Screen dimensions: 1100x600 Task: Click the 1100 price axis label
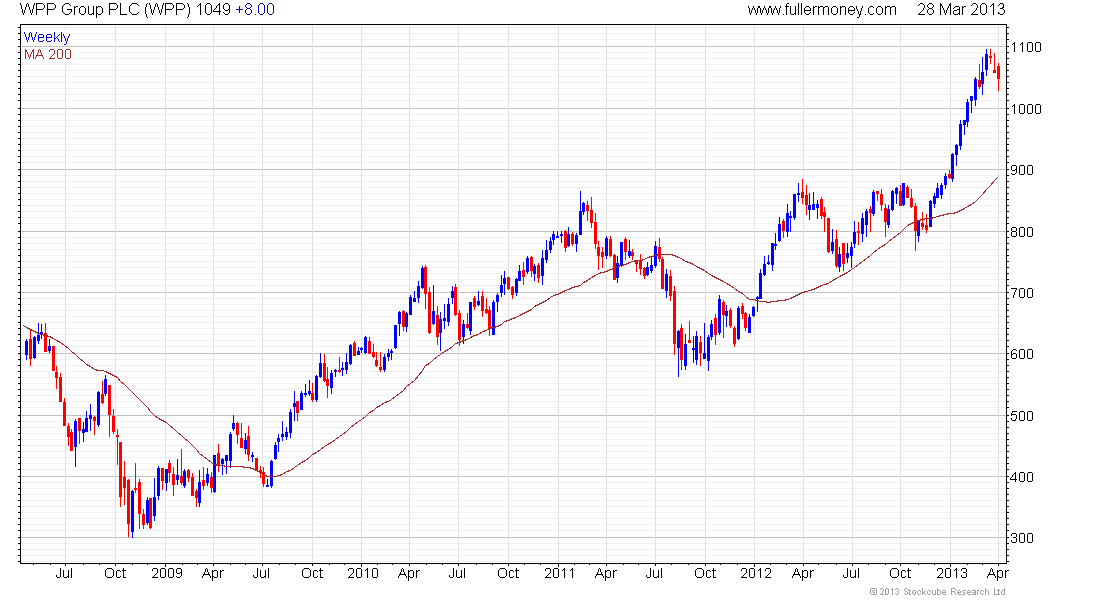coord(1026,48)
